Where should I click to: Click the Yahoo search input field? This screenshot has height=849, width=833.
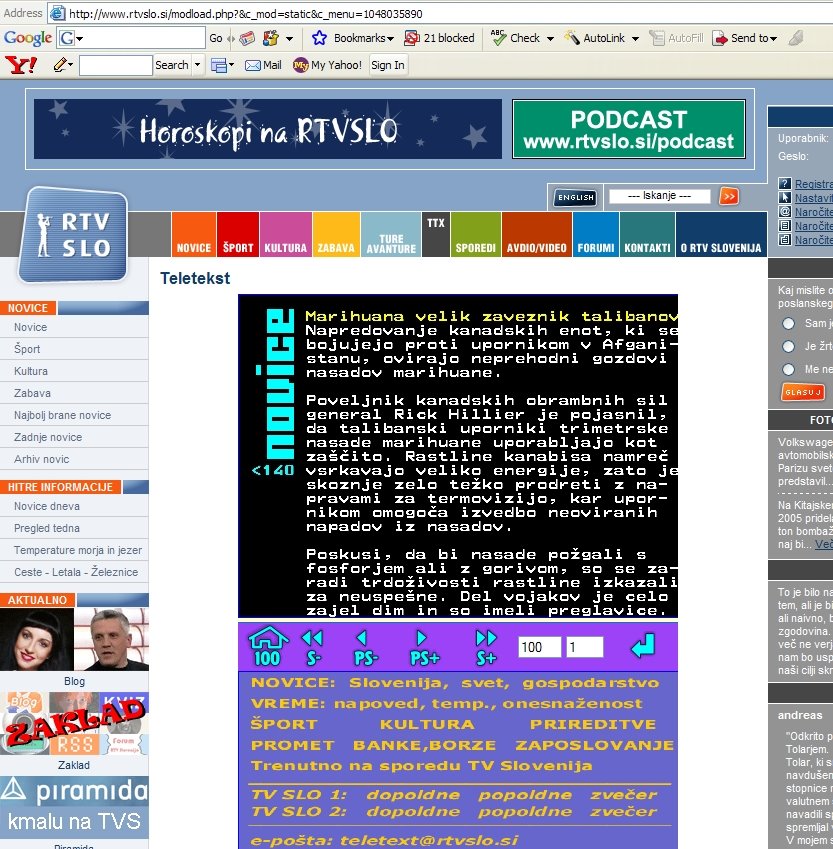point(116,66)
